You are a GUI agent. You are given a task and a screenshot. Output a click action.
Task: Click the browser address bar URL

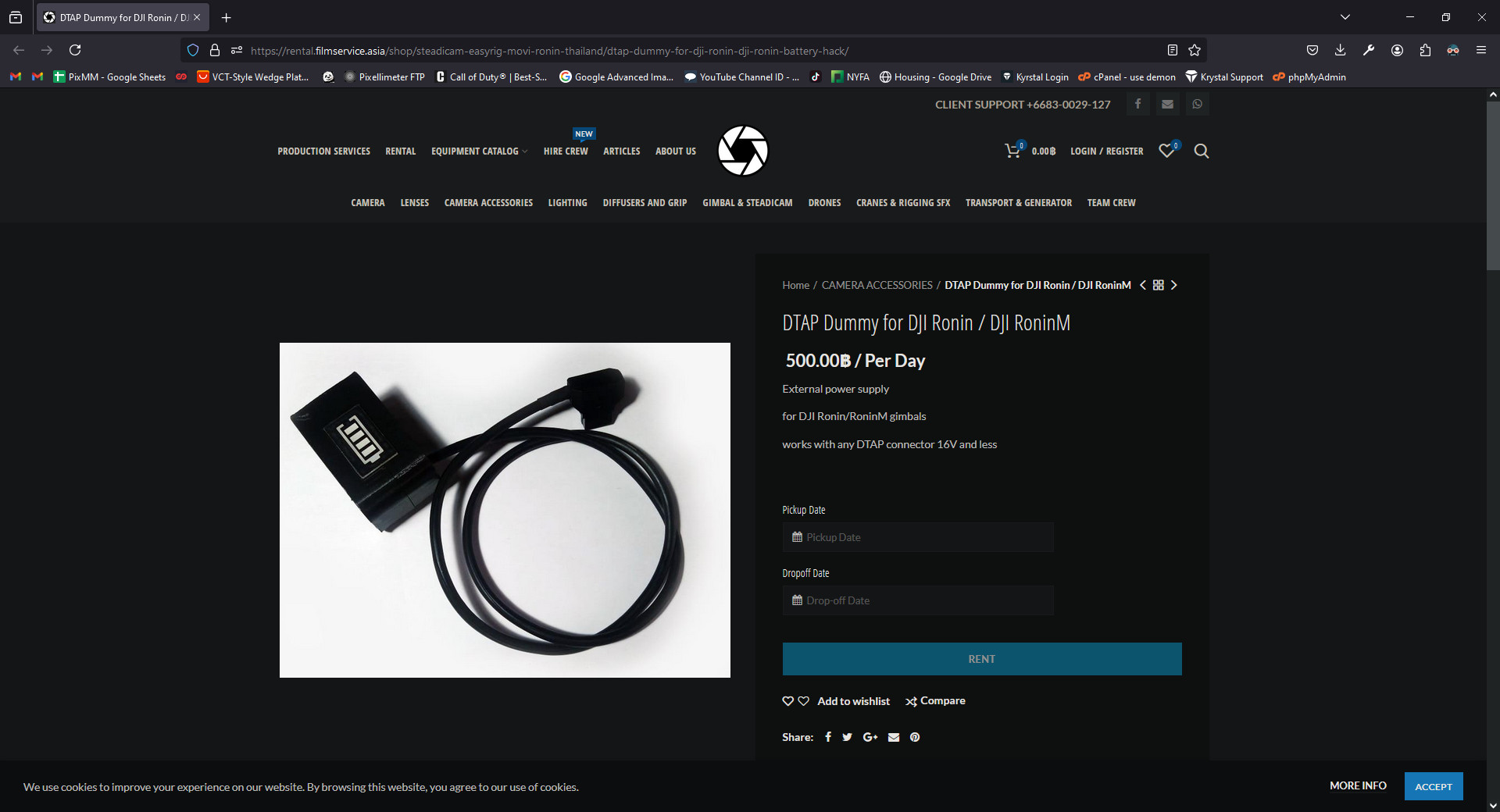549,51
